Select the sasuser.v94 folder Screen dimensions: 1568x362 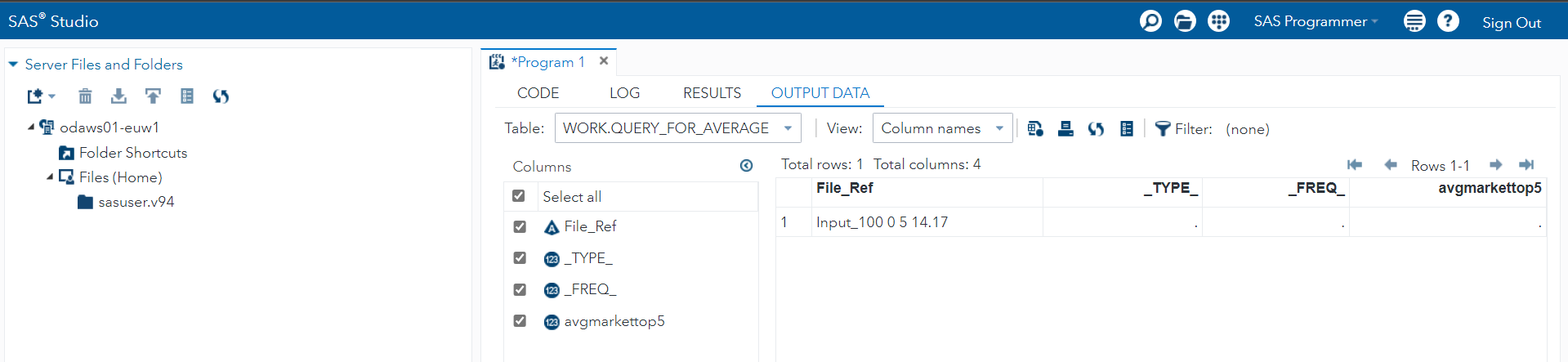click(x=136, y=202)
